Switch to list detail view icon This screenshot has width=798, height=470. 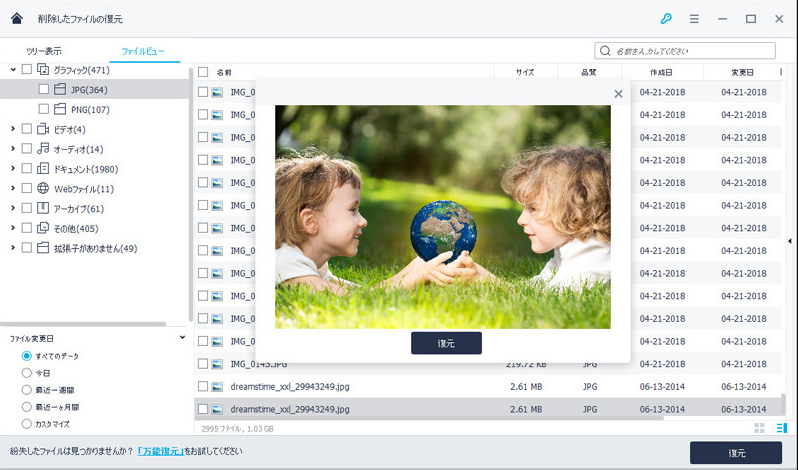(781, 428)
